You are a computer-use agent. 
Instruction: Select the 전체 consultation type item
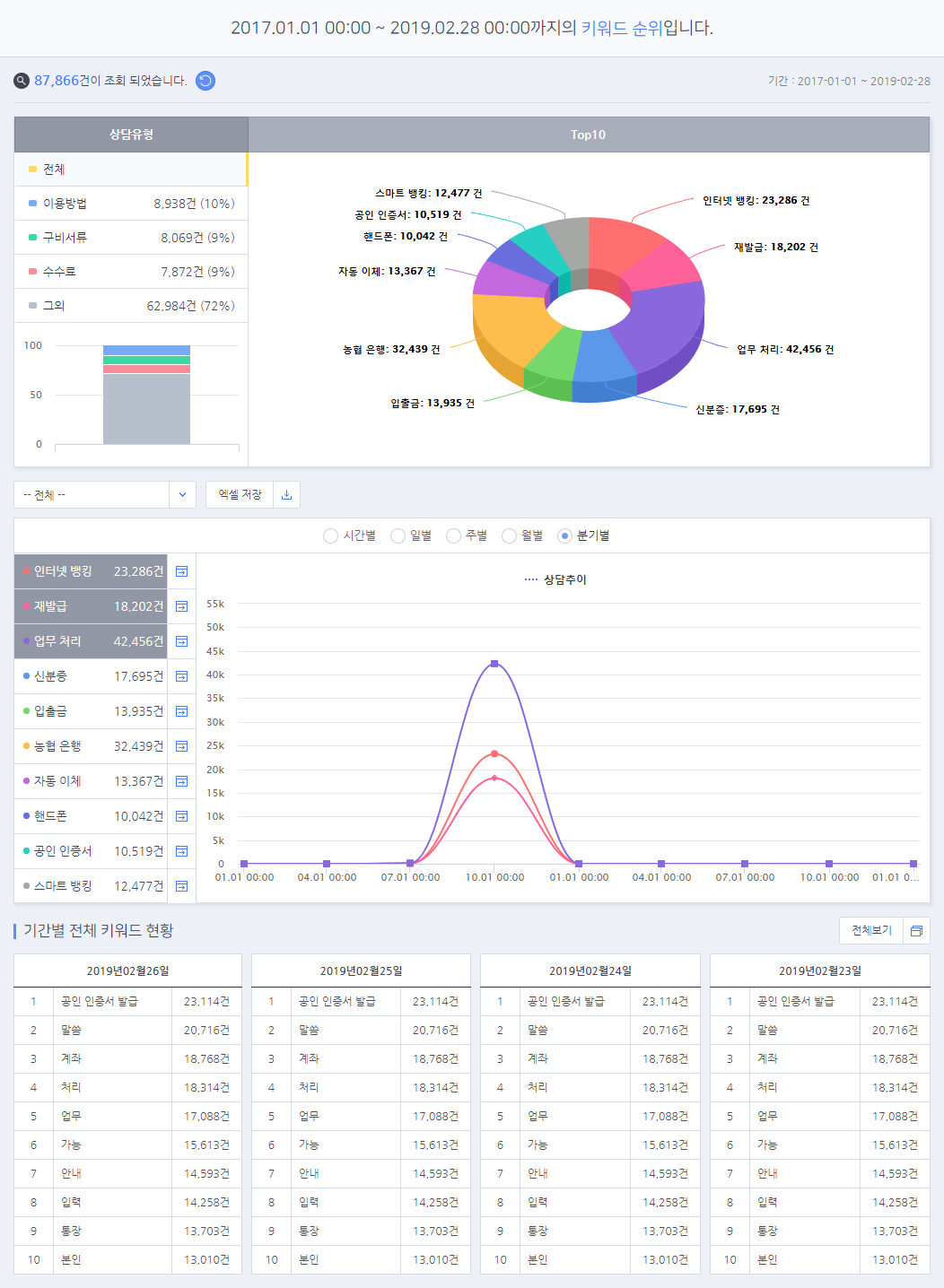(131, 170)
